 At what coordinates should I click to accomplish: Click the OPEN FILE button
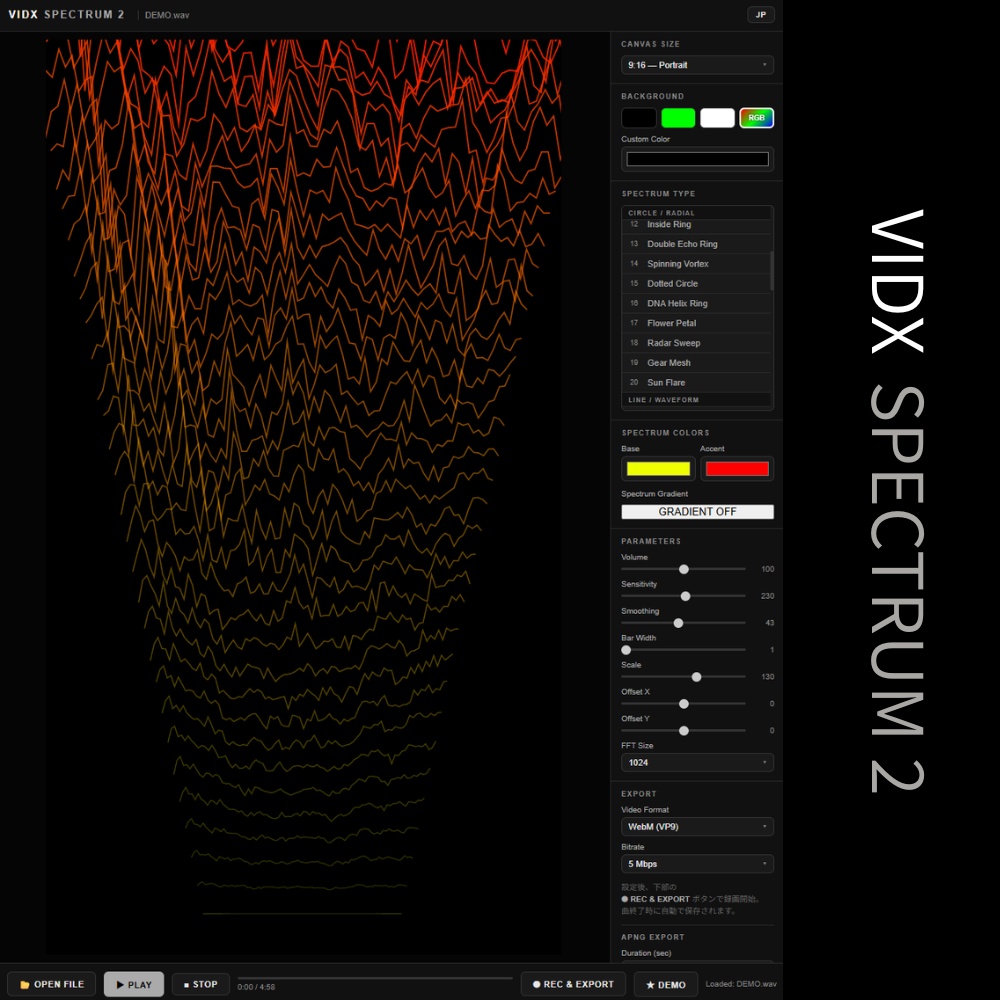click(52, 984)
